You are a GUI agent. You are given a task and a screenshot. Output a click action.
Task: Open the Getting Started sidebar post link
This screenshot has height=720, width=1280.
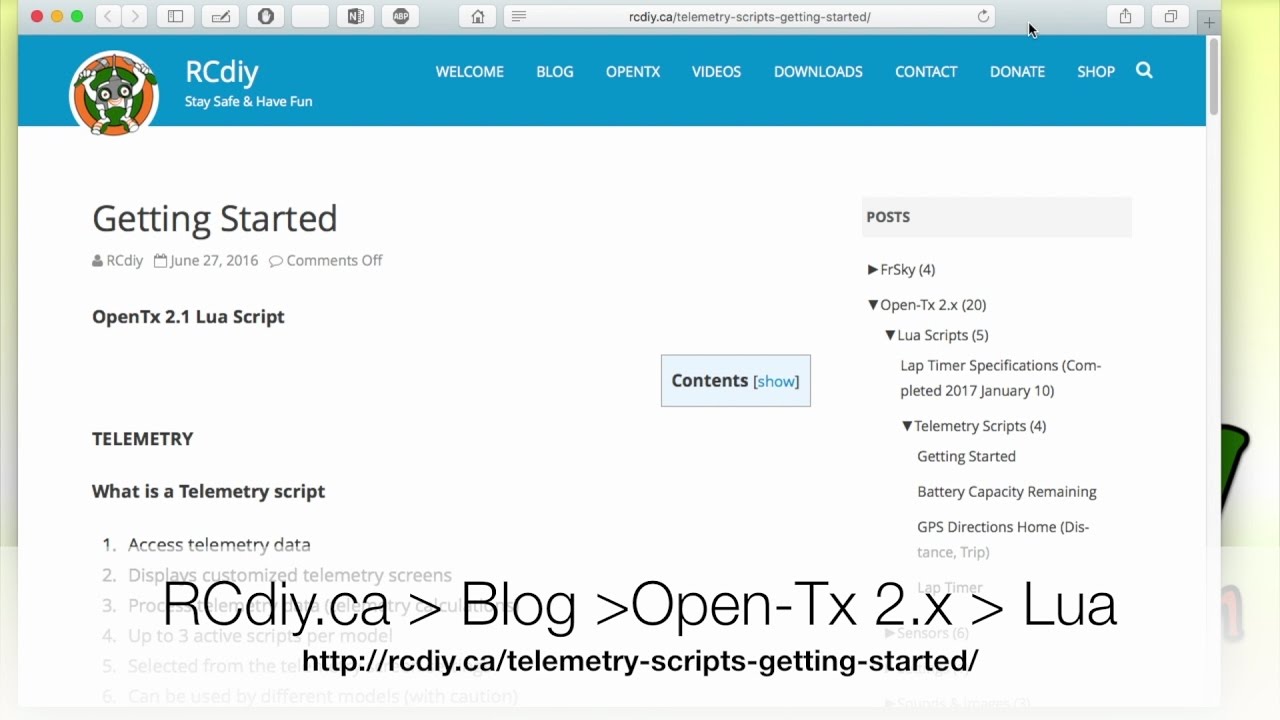(966, 456)
